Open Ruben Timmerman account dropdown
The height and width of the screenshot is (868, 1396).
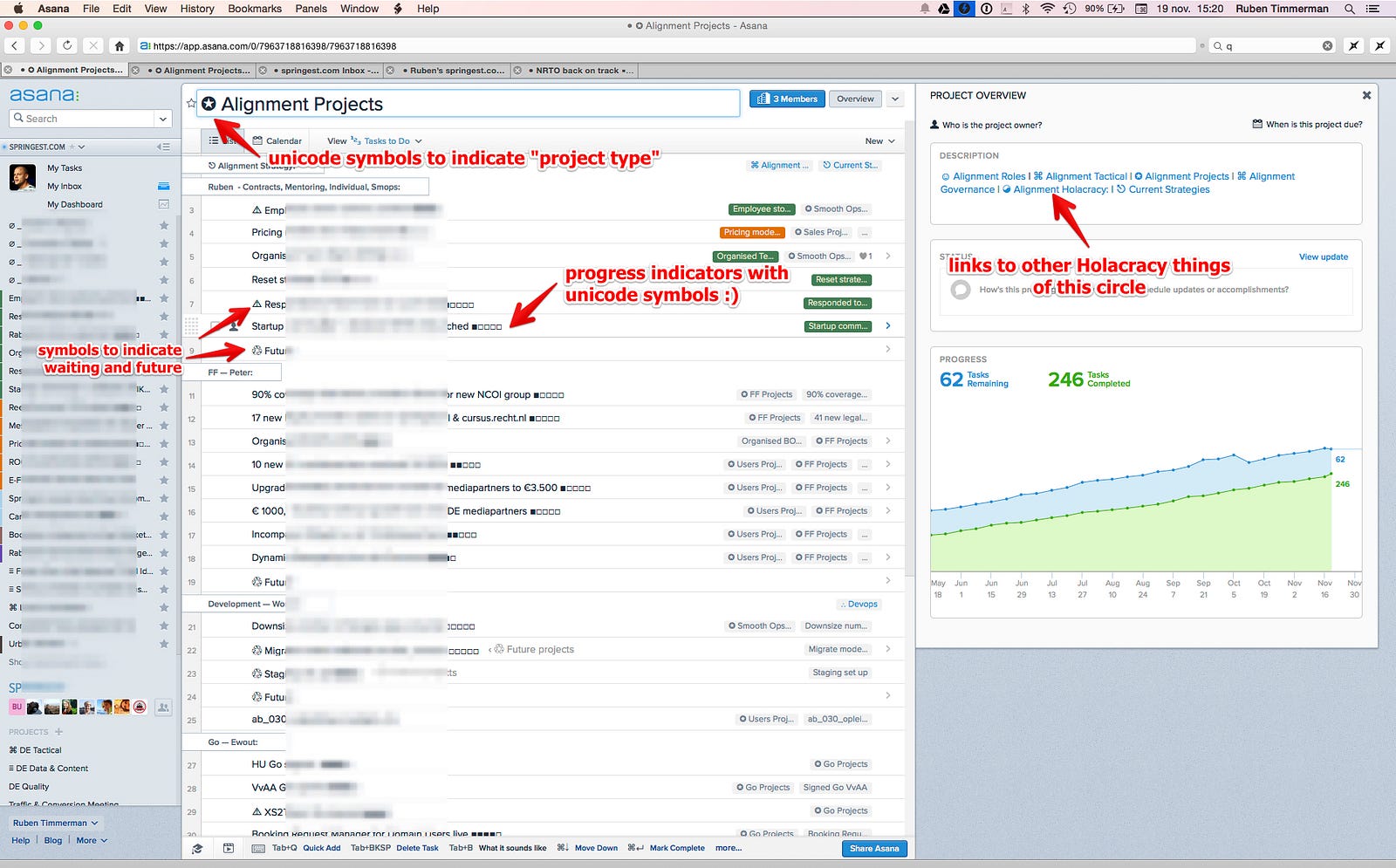point(56,823)
